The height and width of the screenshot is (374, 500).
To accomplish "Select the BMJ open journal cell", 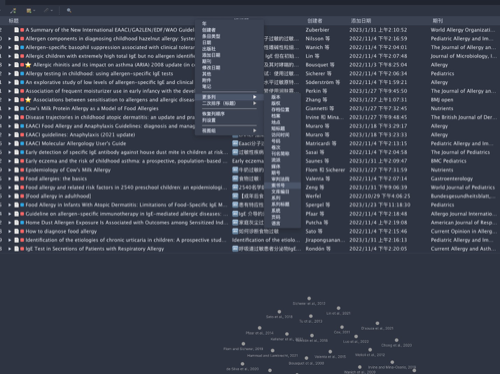I will click(x=442, y=100).
